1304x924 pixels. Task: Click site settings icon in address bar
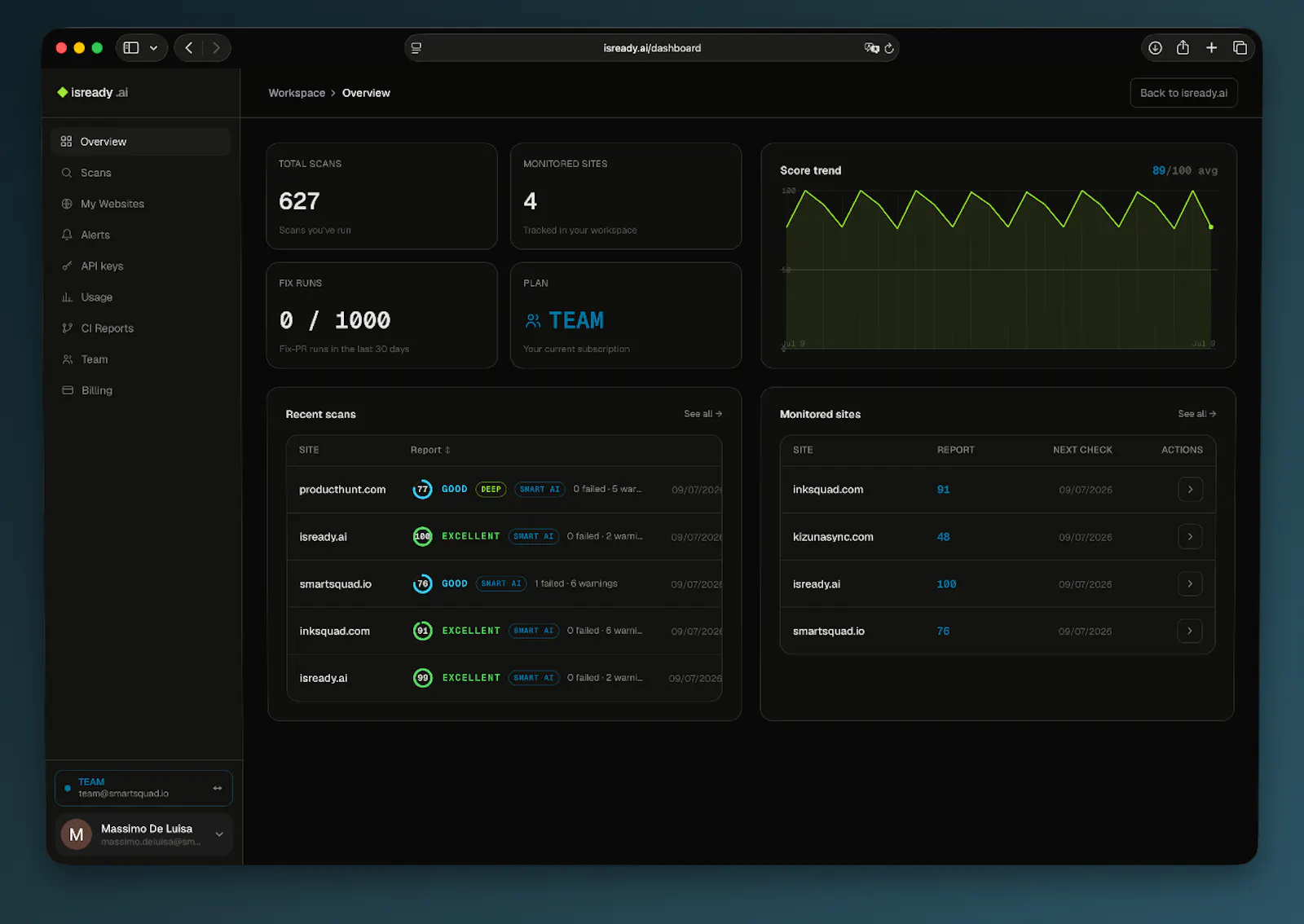[x=416, y=48]
